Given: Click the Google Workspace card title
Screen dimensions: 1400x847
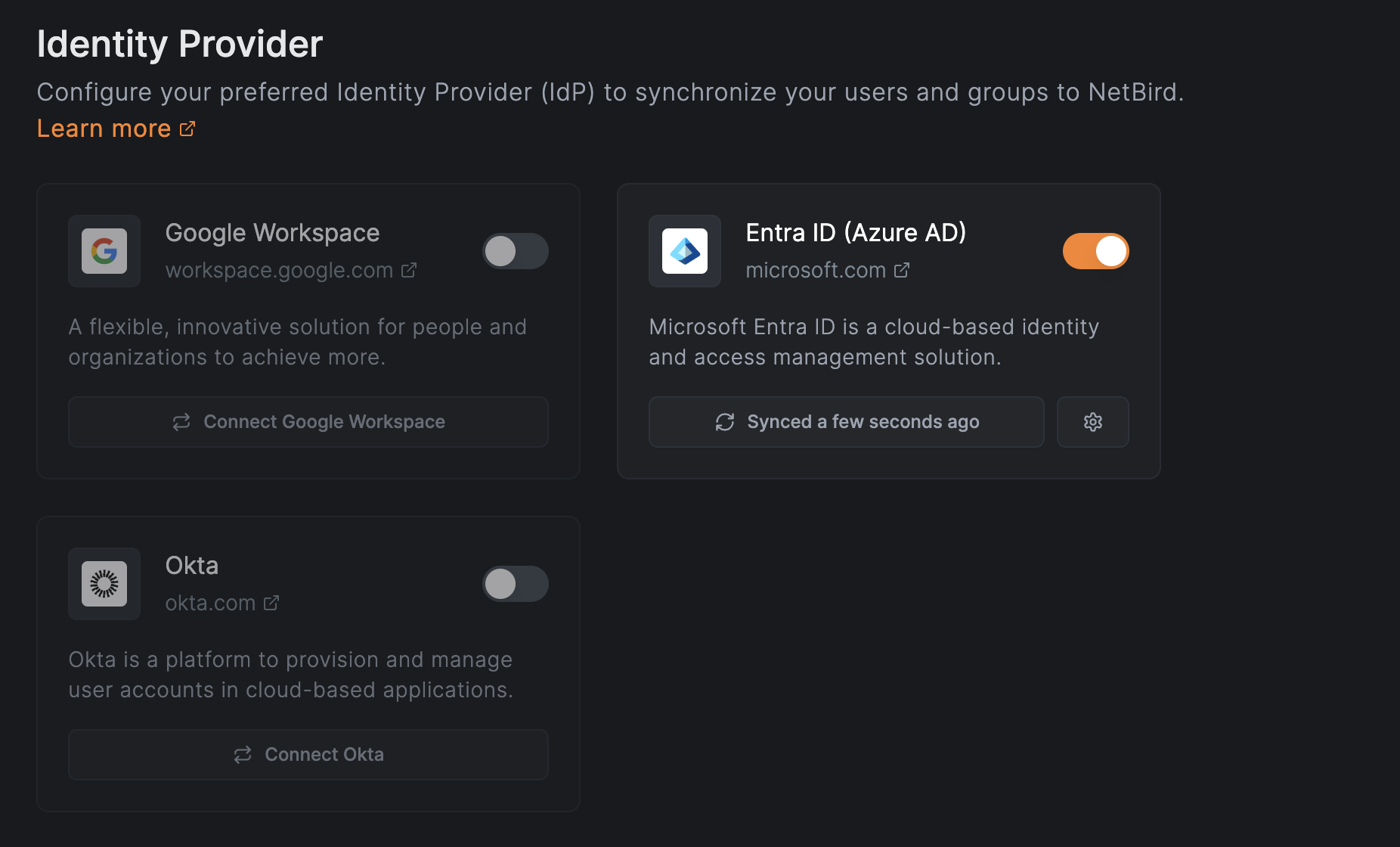Looking at the screenshot, I should (273, 233).
